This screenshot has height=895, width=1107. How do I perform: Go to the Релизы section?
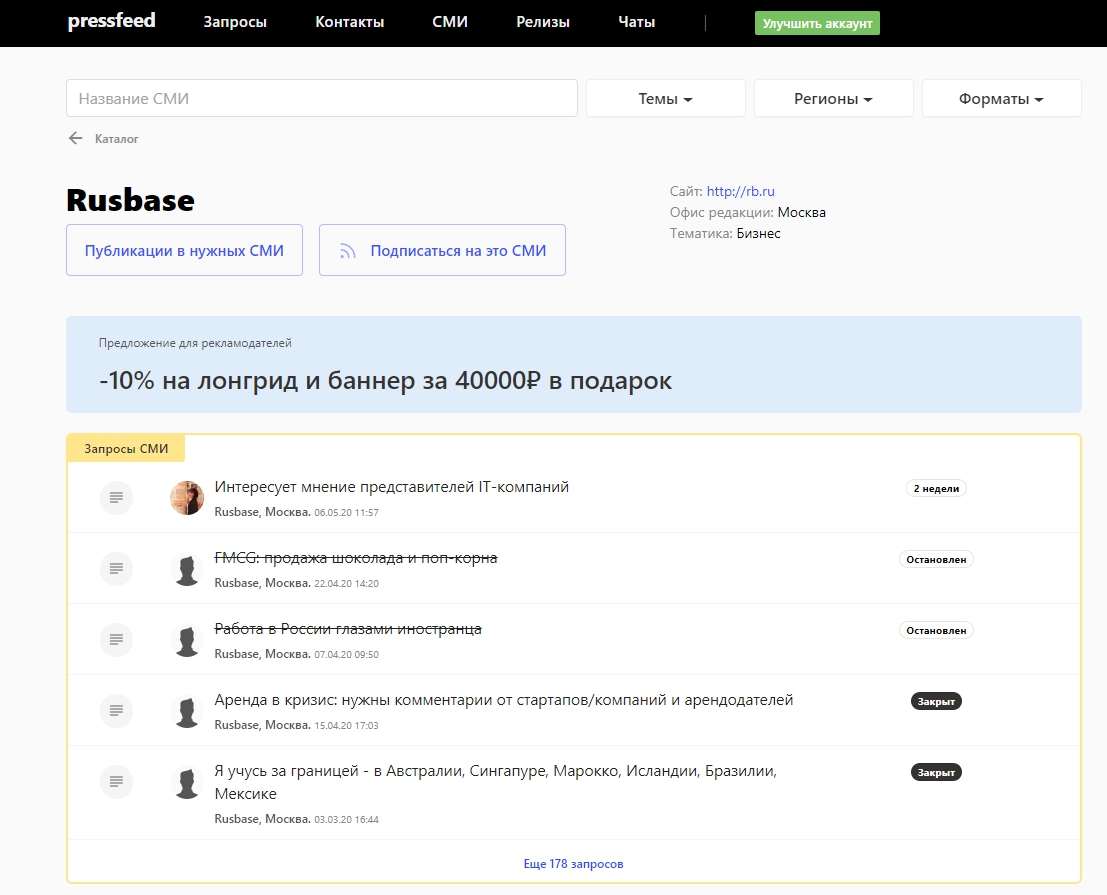[x=543, y=22]
